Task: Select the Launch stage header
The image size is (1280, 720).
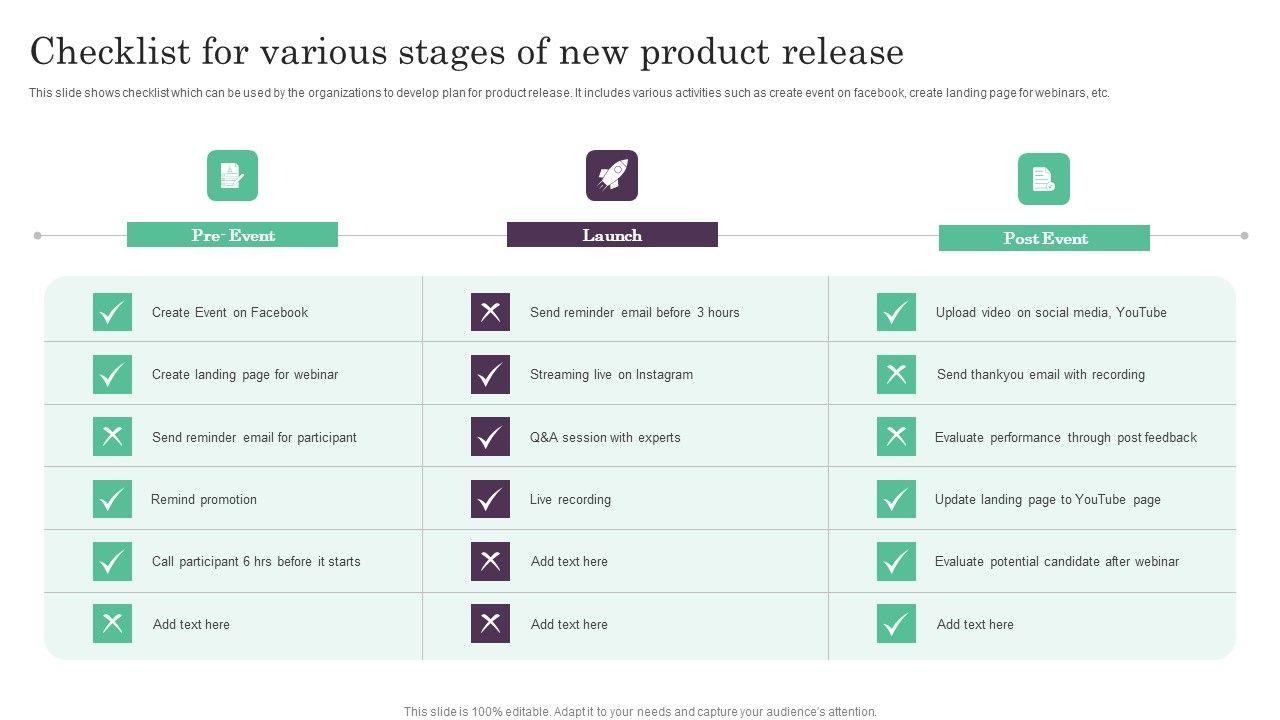Action: pos(612,235)
